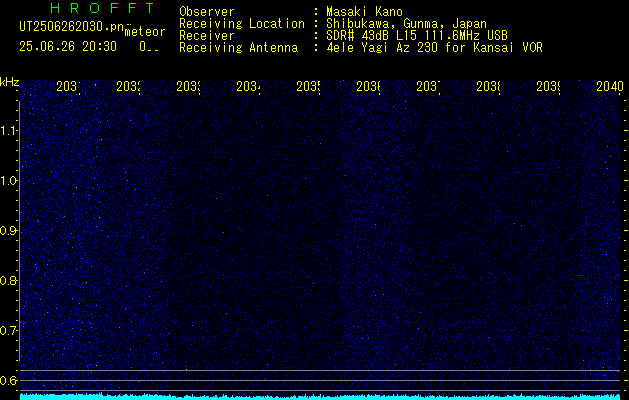Click the 2036 time marker
Screen dimensions: 629x400
pyautogui.click(x=368, y=86)
